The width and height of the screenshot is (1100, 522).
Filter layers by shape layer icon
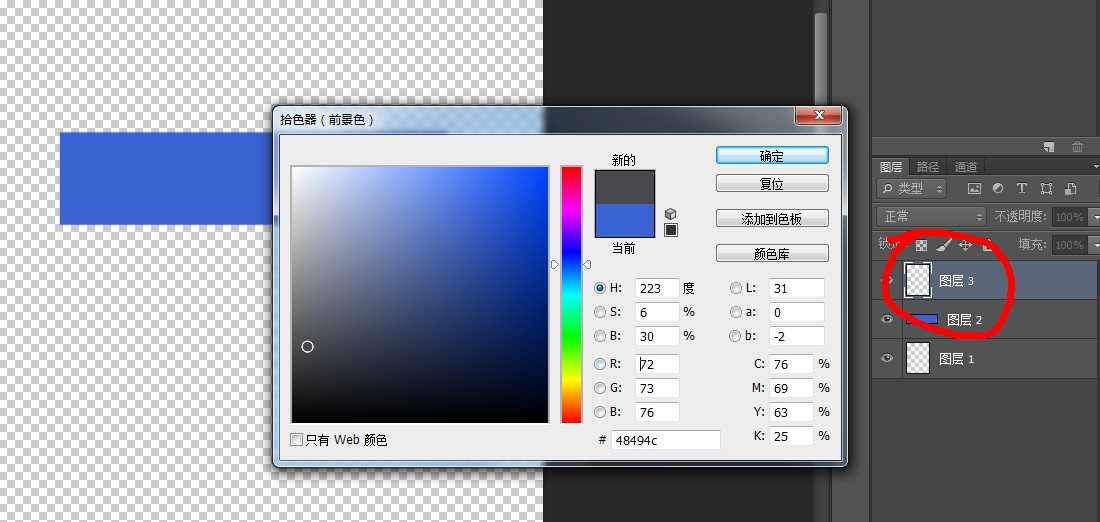coord(1046,188)
